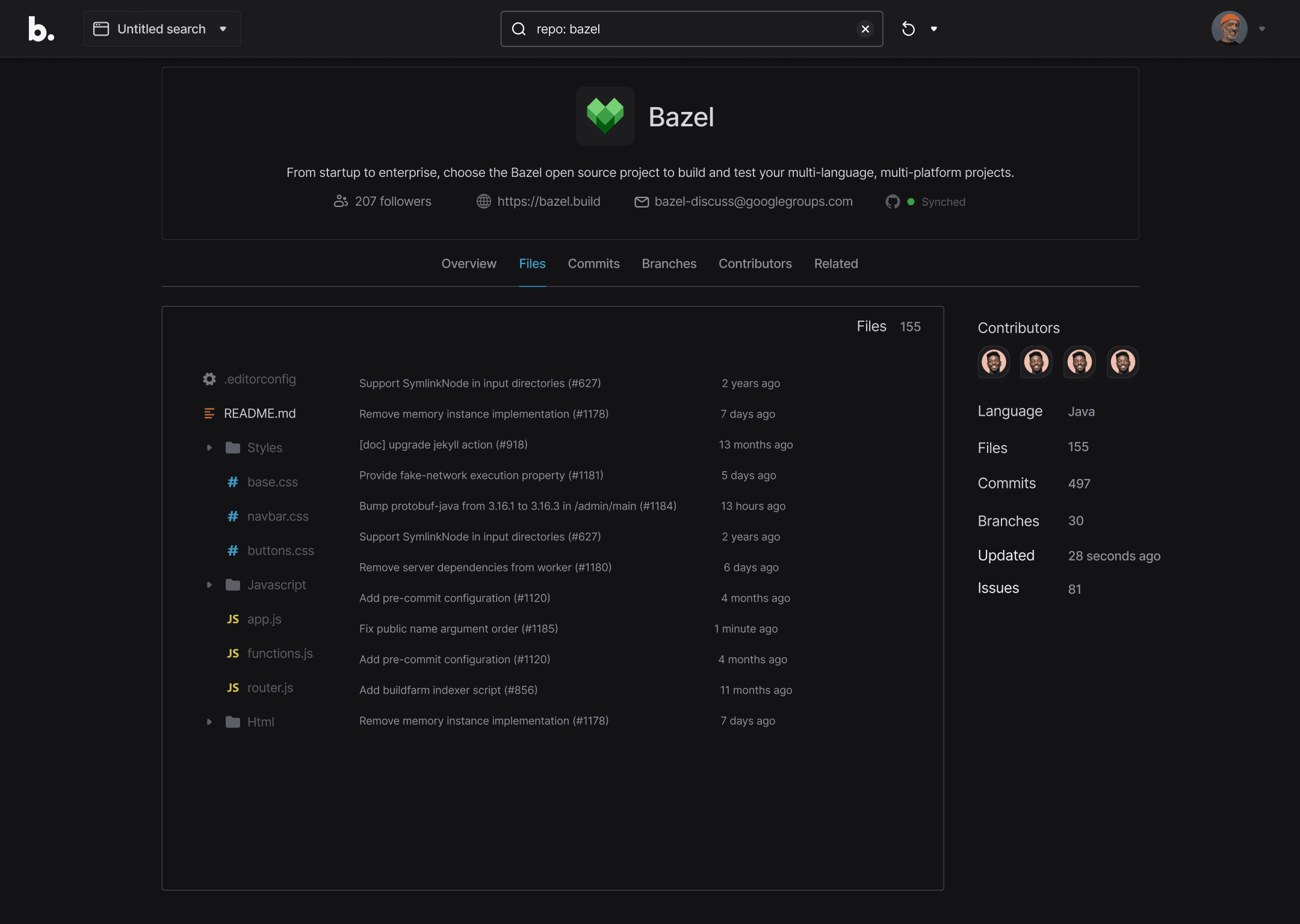The image size is (1300, 924).
Task: Open the Contributors tab
Action: (755, 263)
